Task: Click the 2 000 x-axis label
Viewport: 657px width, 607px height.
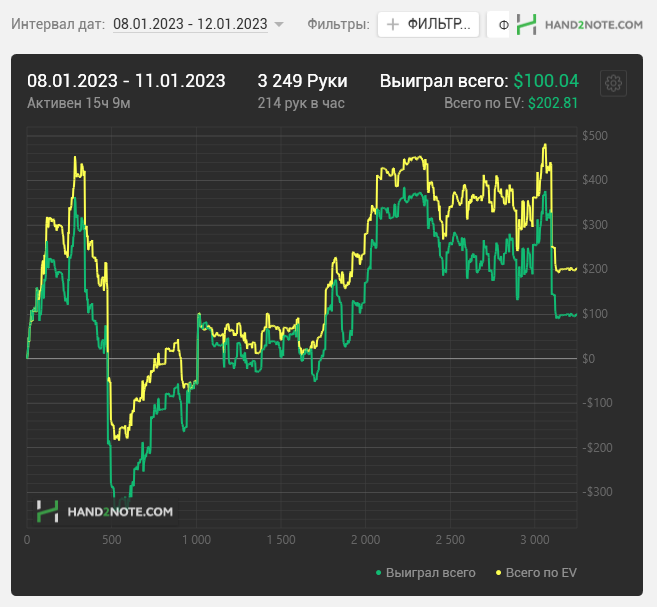Action: (x=365, y=540)
